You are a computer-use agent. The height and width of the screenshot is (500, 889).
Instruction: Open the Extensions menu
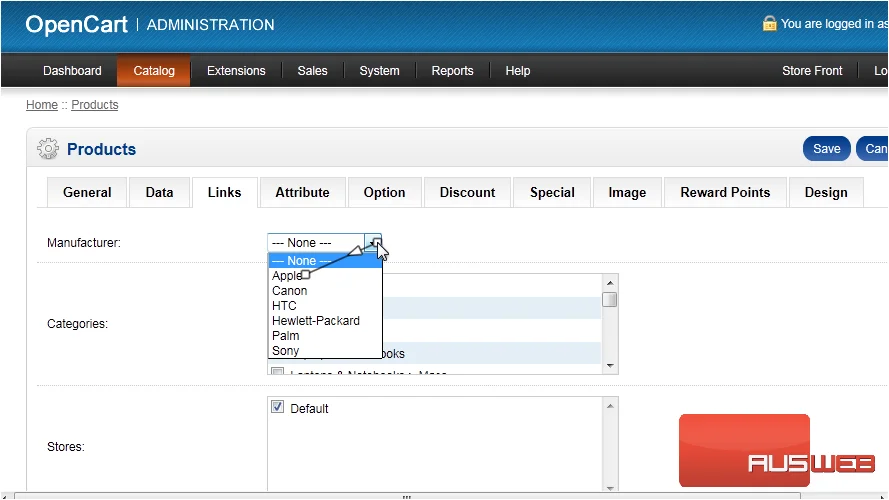236,71
